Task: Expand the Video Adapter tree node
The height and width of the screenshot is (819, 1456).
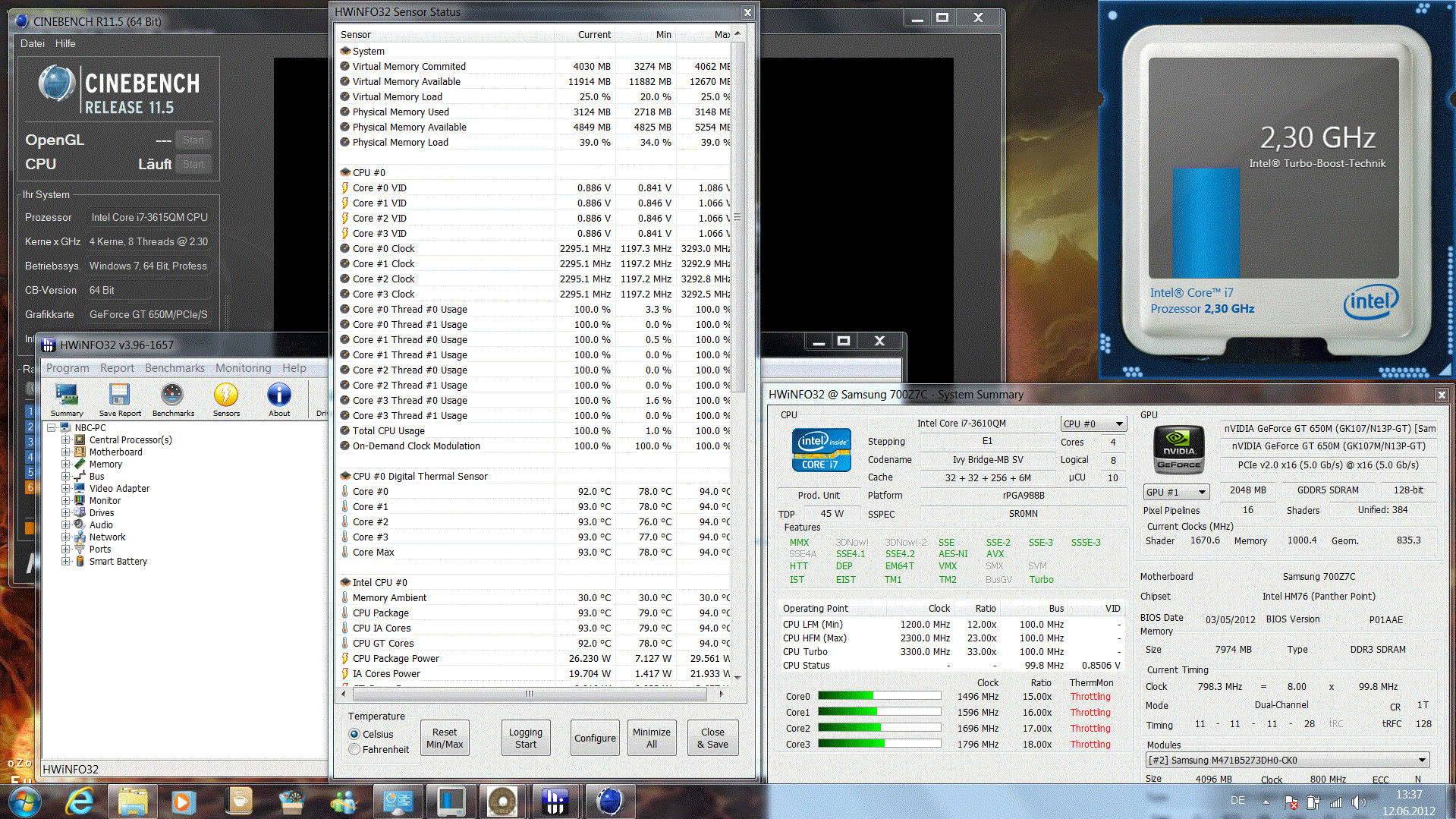Action: [65, 488]
